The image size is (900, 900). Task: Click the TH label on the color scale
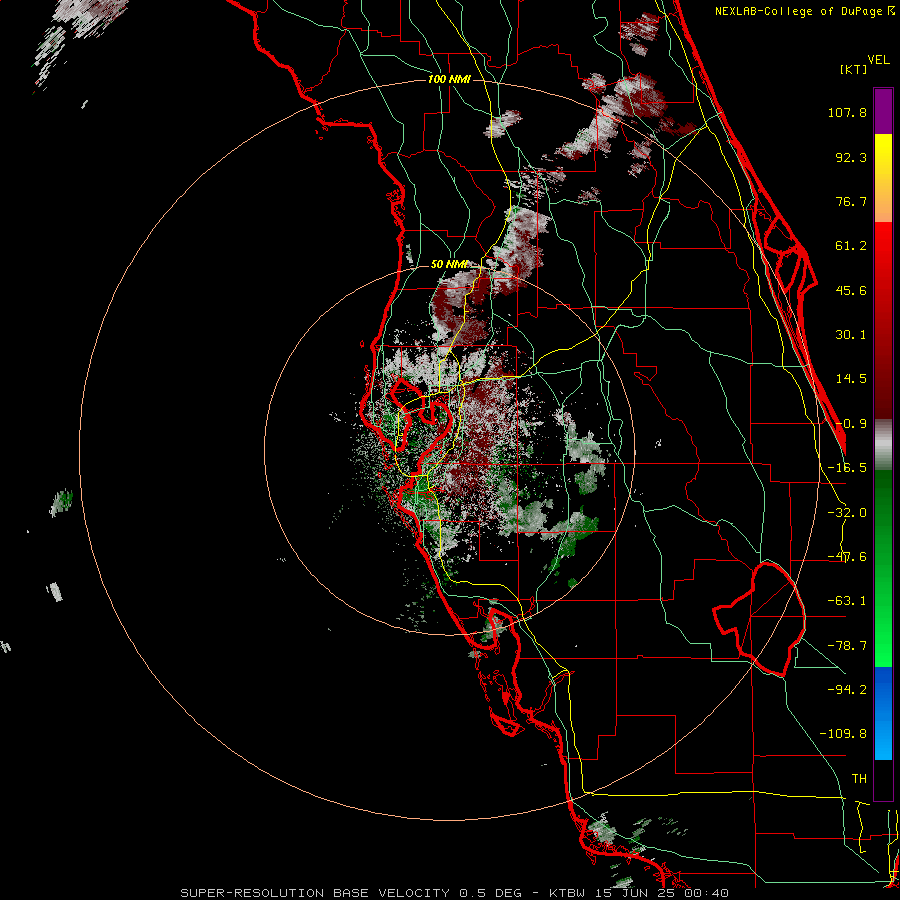pyautogui.click(x=859, y=779)
